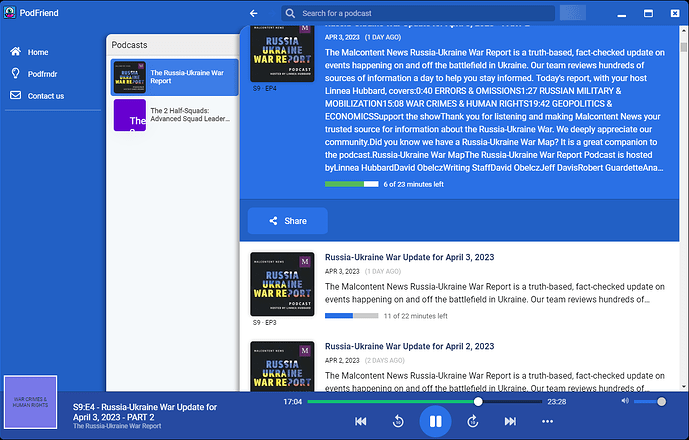689x440 pixels.
Task: Click the Share button
Action: point(288,221)
